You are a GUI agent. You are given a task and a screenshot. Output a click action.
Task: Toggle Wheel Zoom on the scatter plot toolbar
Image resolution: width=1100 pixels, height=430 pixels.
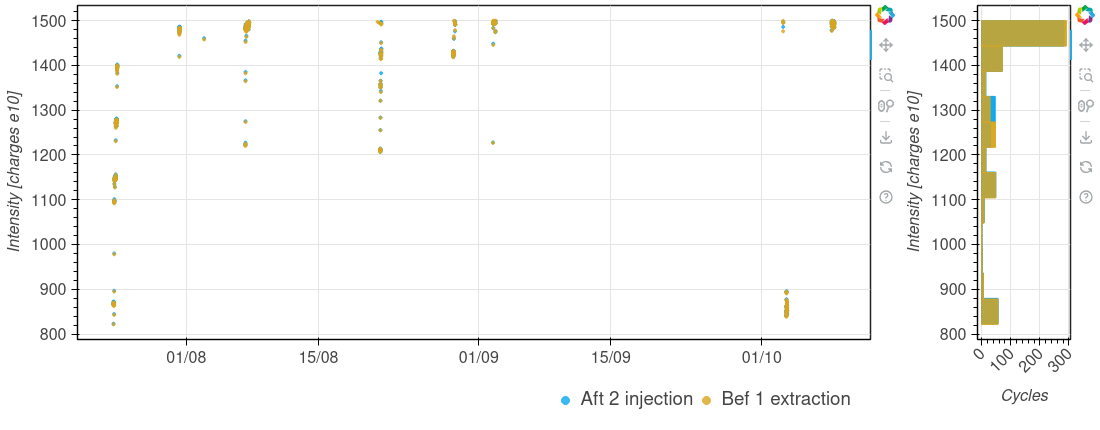click(885, 106)
